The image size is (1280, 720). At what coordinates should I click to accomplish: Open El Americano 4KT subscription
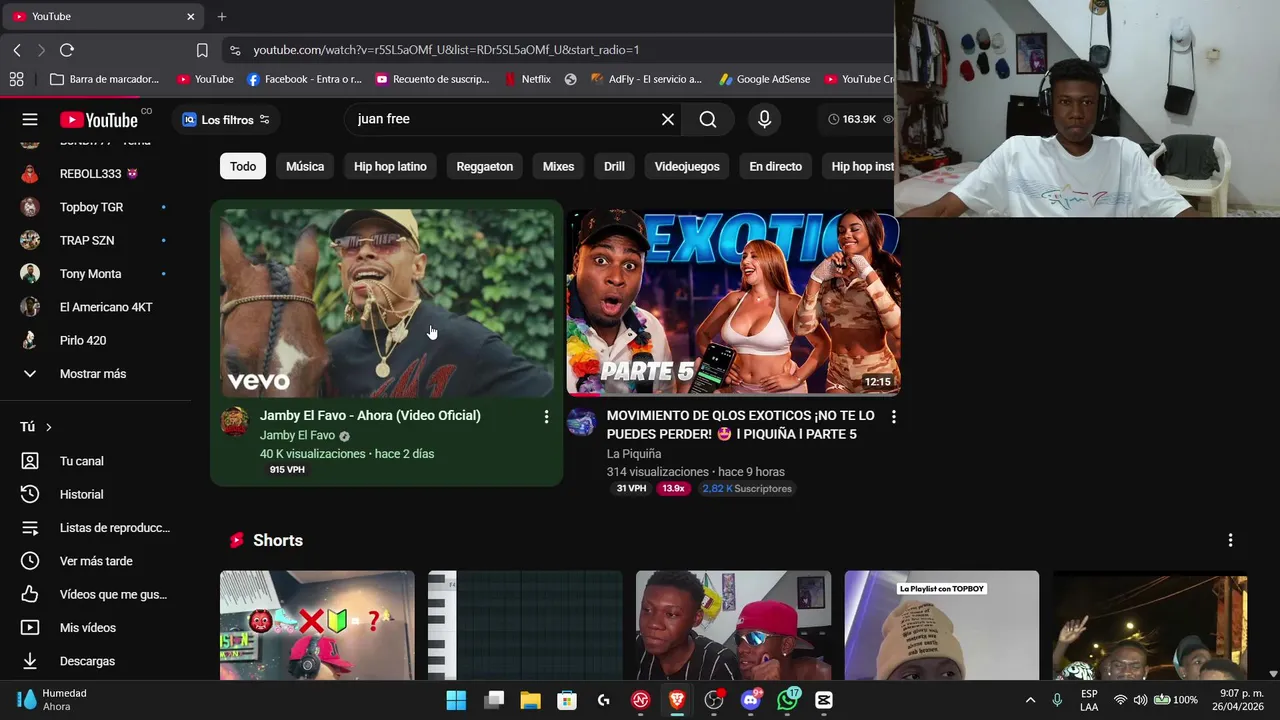click(95, 307)
